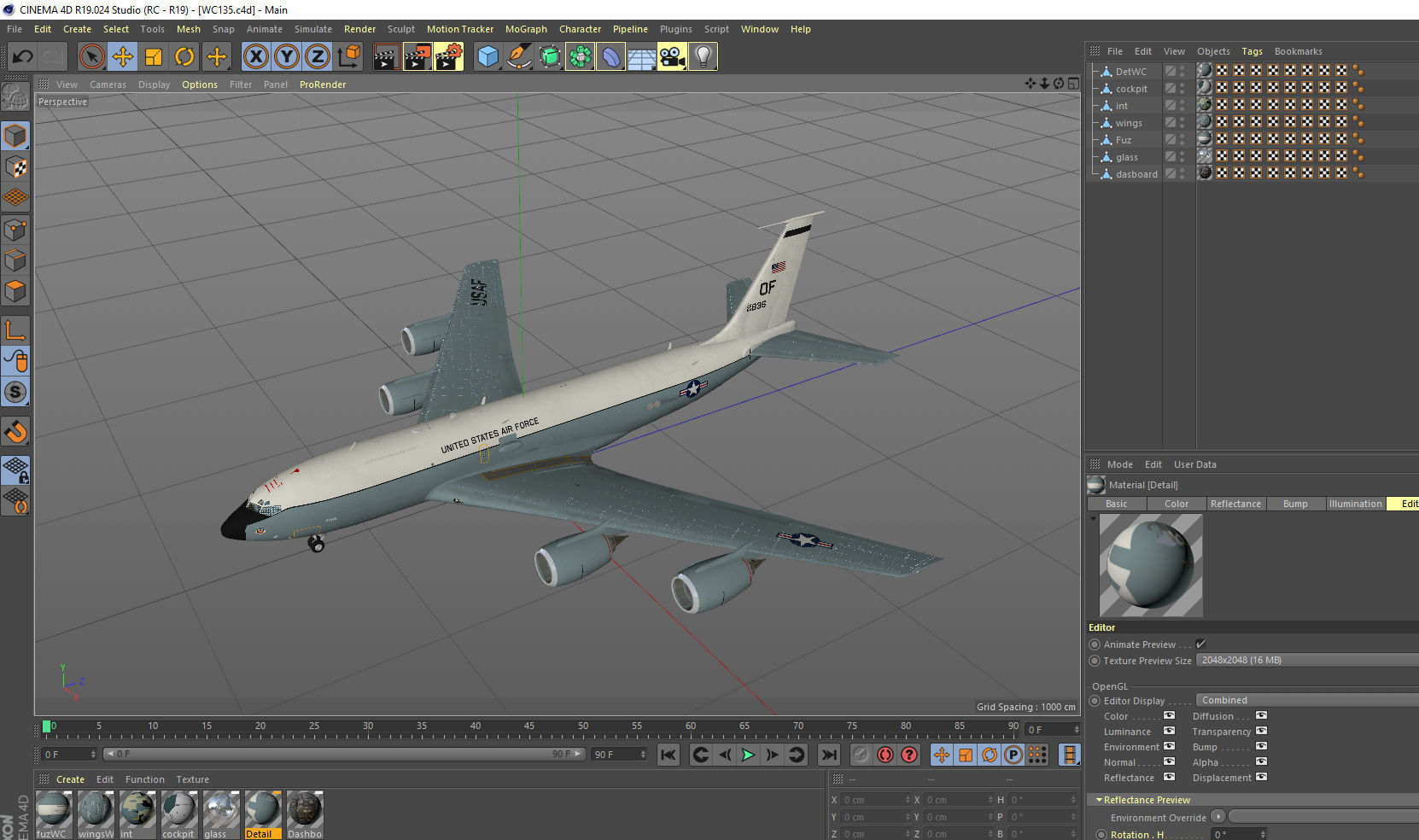This screenshot has width=1419, height=840.
Task: Add a Floor environment object
Action: pyautogui.click(x=641, y=57)
